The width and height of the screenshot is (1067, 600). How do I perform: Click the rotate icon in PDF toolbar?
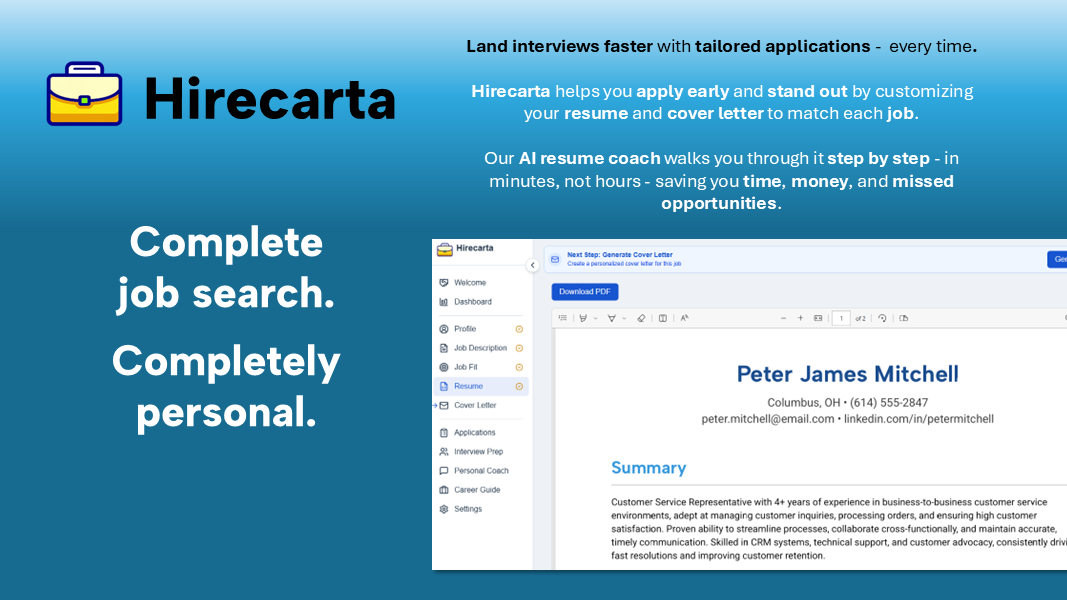(x=882, y=318)
